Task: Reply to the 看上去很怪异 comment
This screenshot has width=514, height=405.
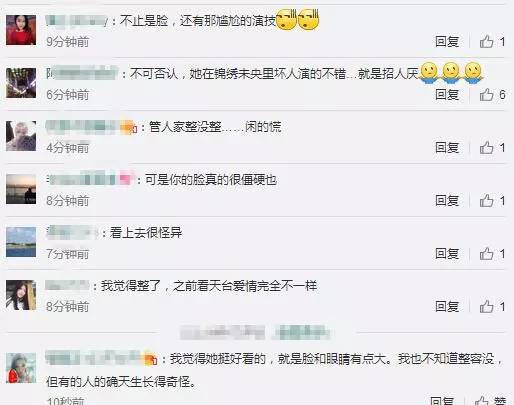Action: click(x=447, y=254)
